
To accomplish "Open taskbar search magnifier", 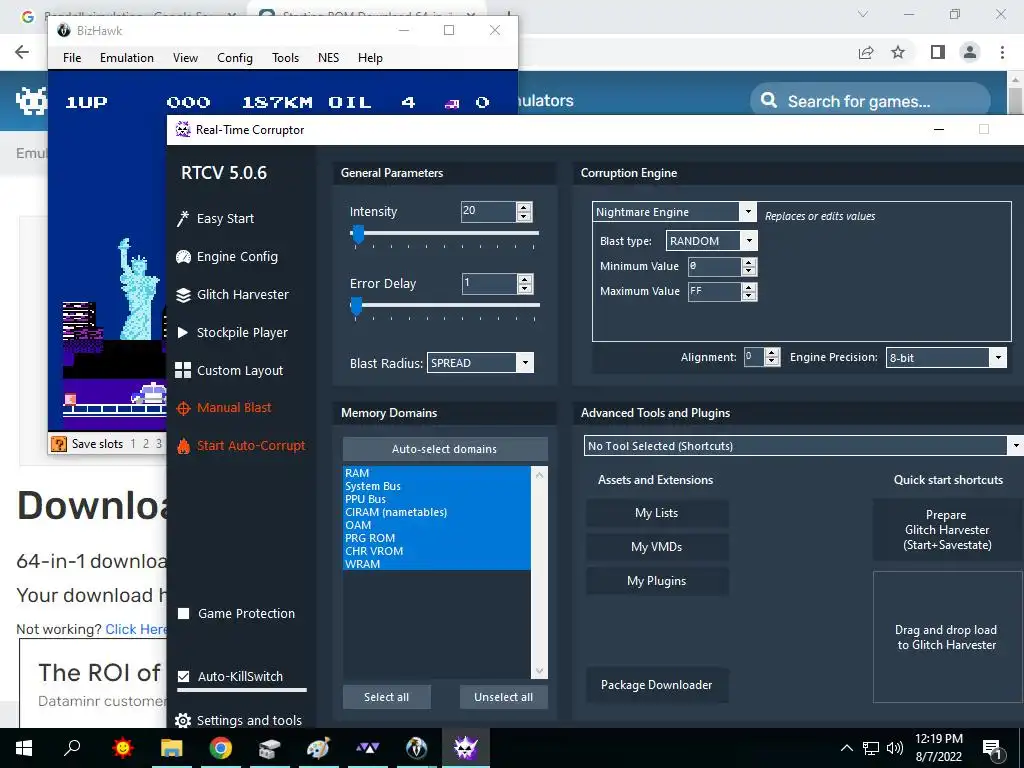I will pos(72,747).
